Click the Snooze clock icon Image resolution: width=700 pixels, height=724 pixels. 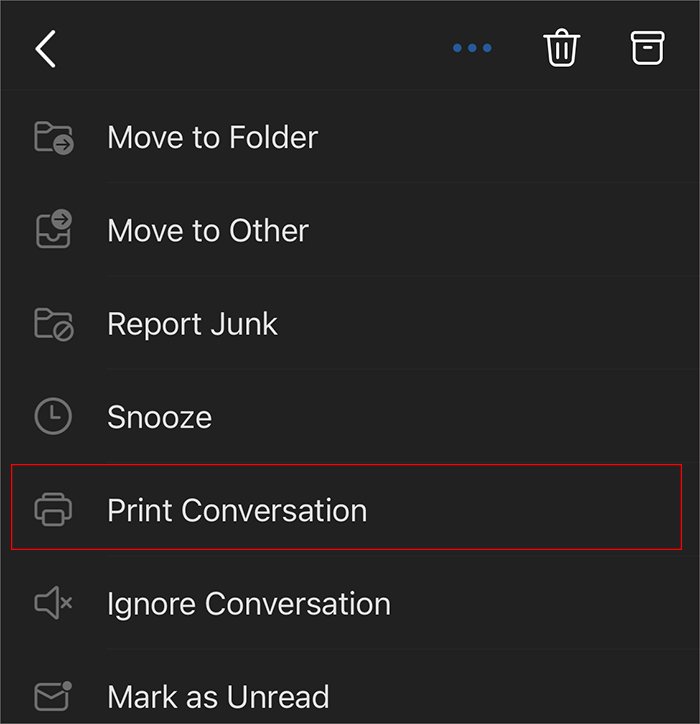(x=53, y=416)
